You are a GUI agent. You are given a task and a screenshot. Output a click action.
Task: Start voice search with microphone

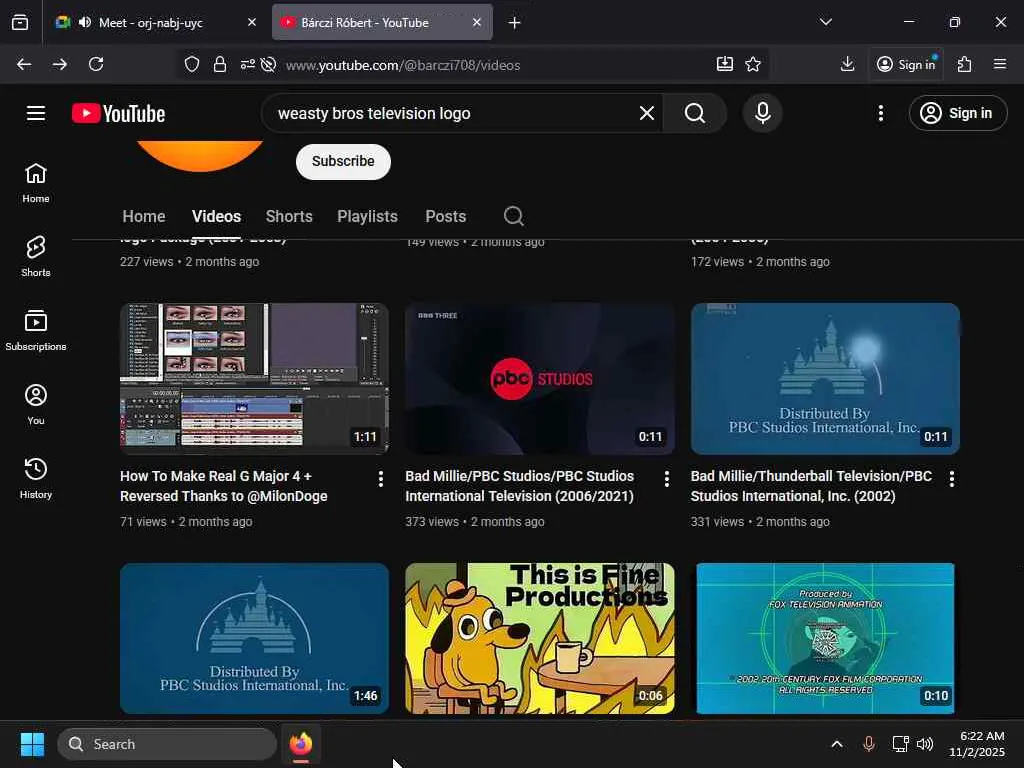point(762,113)
